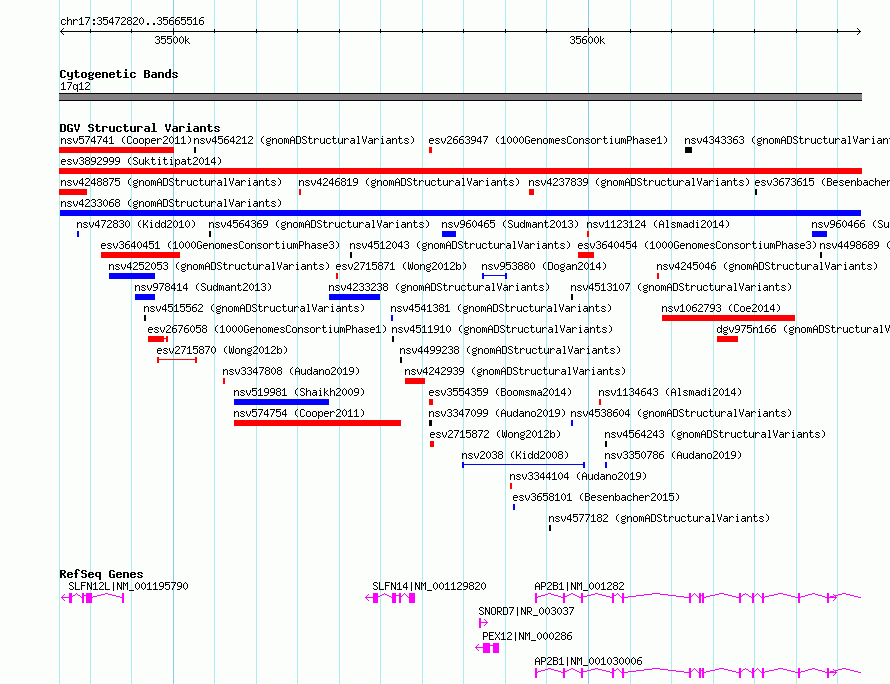Screen dimensions: 890x684
Task: Open the nsv472830 (Kidd2010) label
Action: click(x=136, y=224)
